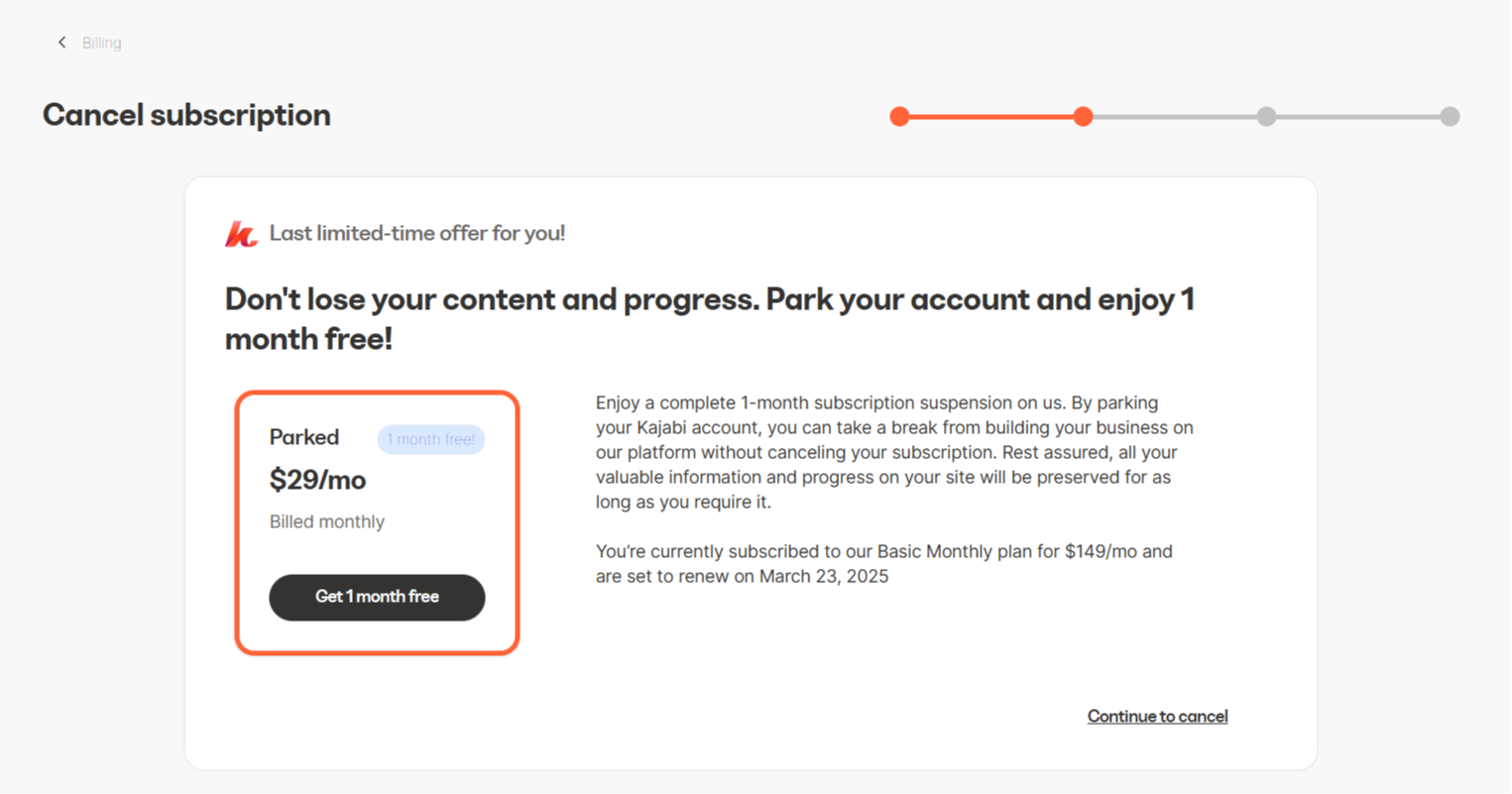
Task: Click the Cancel subscription page title
Action: [186, 115]
